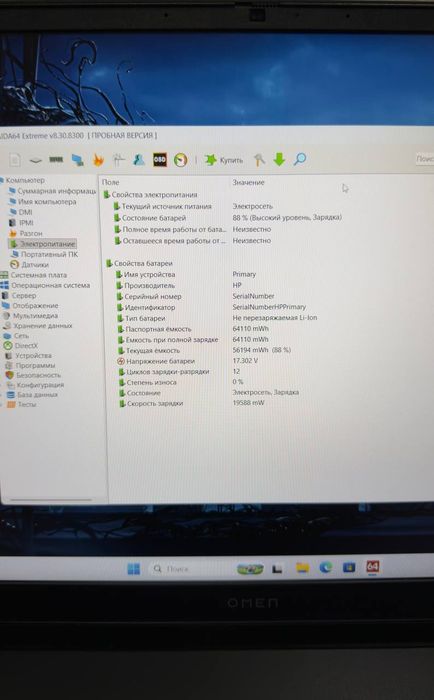Image resolution: width=434 pixels, height=700 pixels.
Task: Click the green download arrow update icon
Action: [280, 159]
